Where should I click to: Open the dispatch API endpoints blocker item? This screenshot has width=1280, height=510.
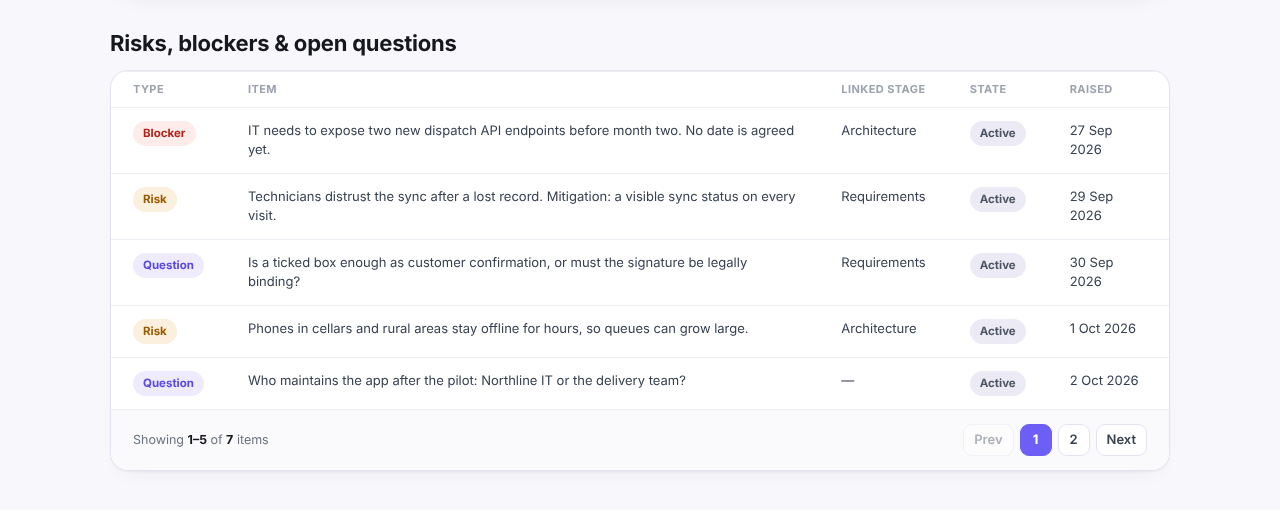click(x=521, y=140)
